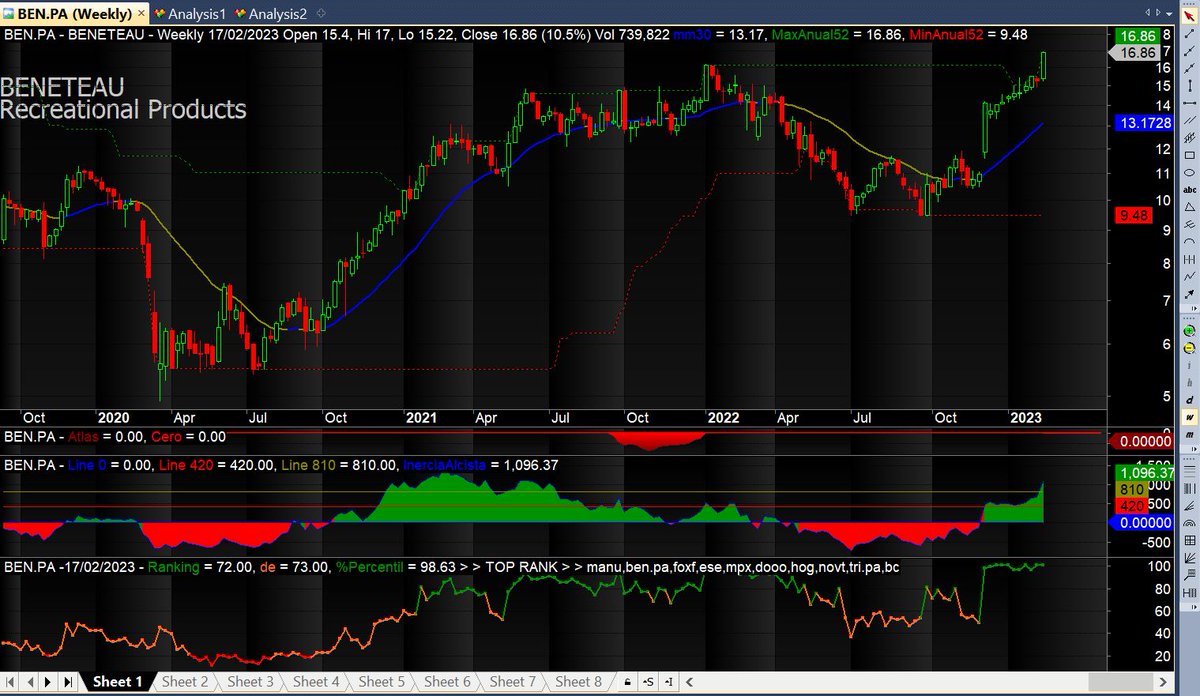Click the 2022 date axis label
The image size is (1200, 696).
click(x=723, y=418)
